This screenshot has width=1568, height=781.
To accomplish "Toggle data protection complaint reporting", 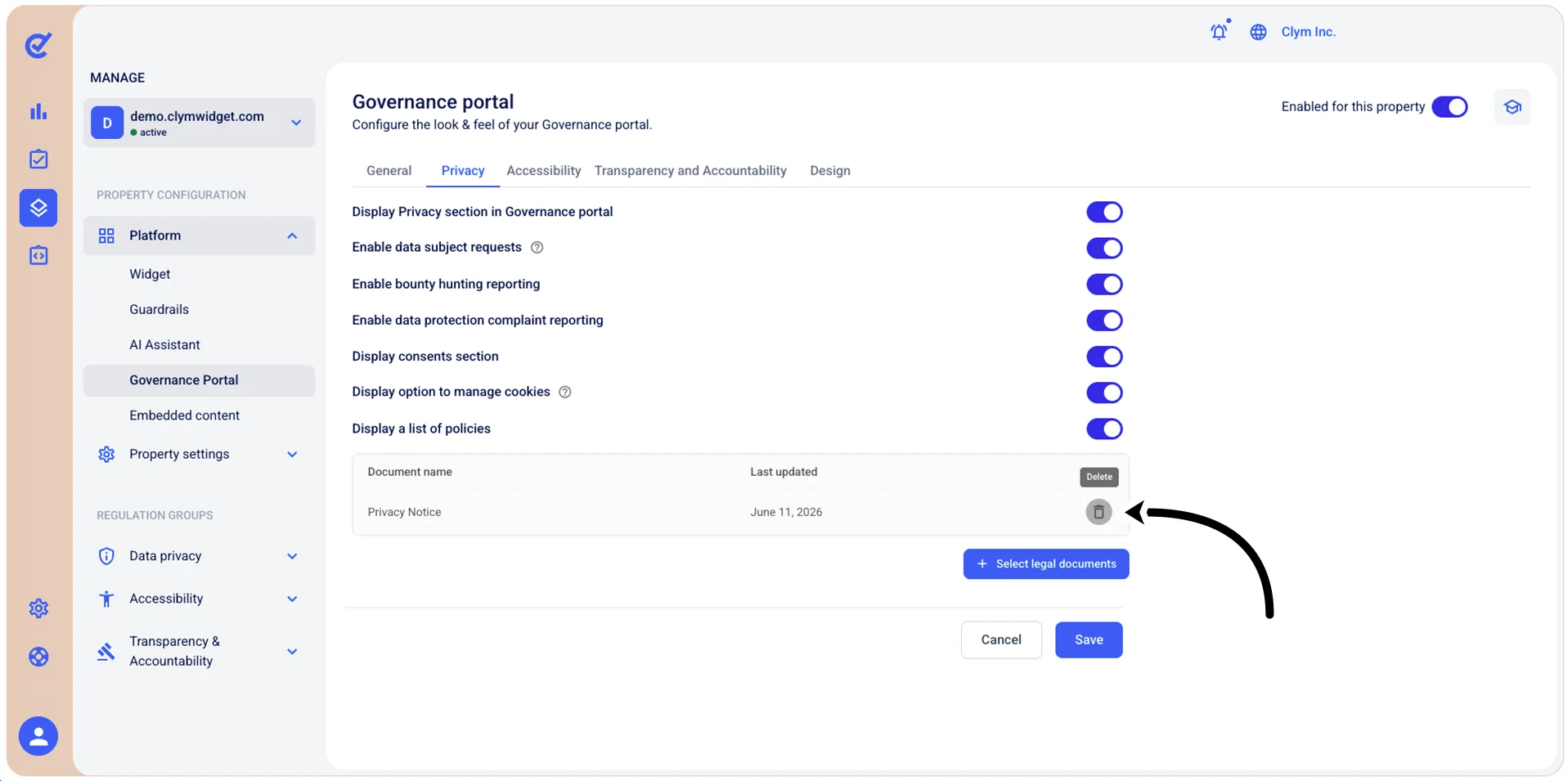I will click(1104, 321).
